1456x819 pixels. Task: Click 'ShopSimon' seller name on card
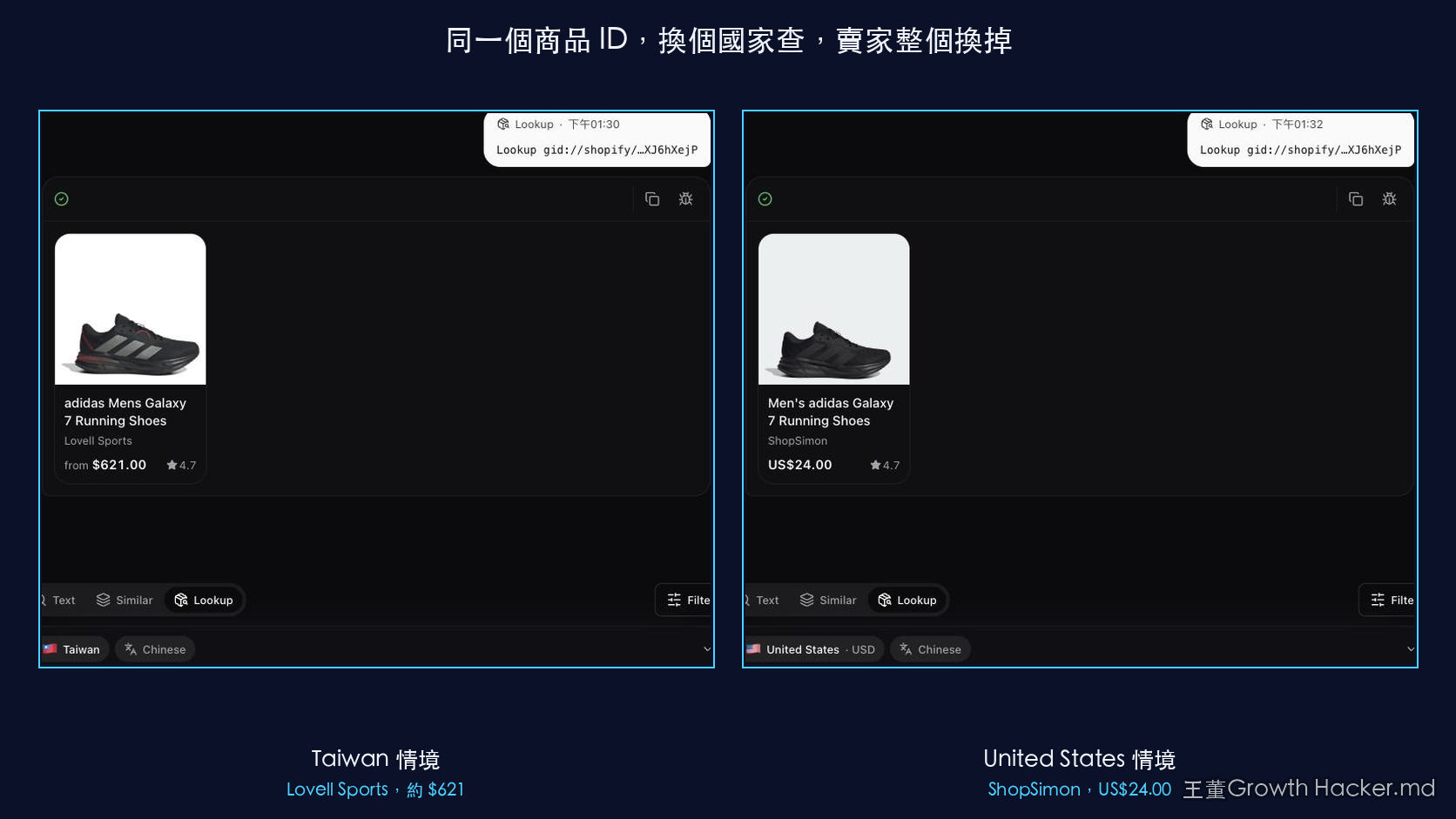[x=798, y=441]
